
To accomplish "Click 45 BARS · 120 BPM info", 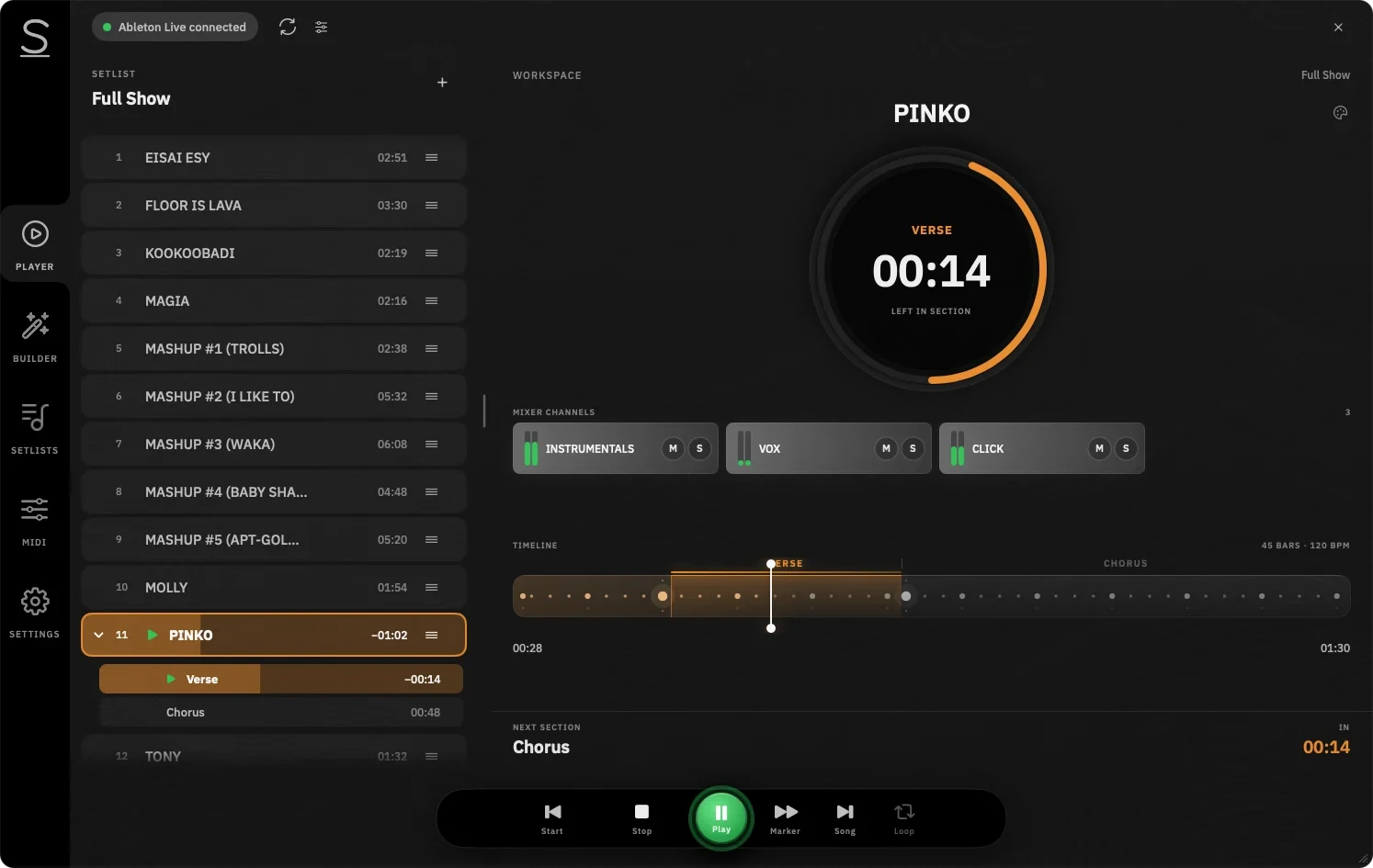I will 1305,546.
